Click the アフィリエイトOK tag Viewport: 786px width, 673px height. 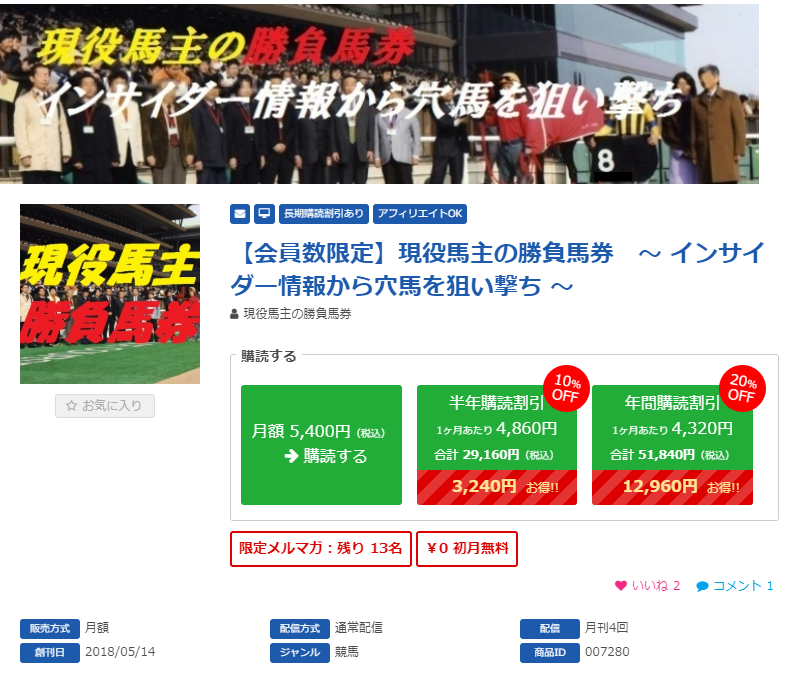[420, 214]
